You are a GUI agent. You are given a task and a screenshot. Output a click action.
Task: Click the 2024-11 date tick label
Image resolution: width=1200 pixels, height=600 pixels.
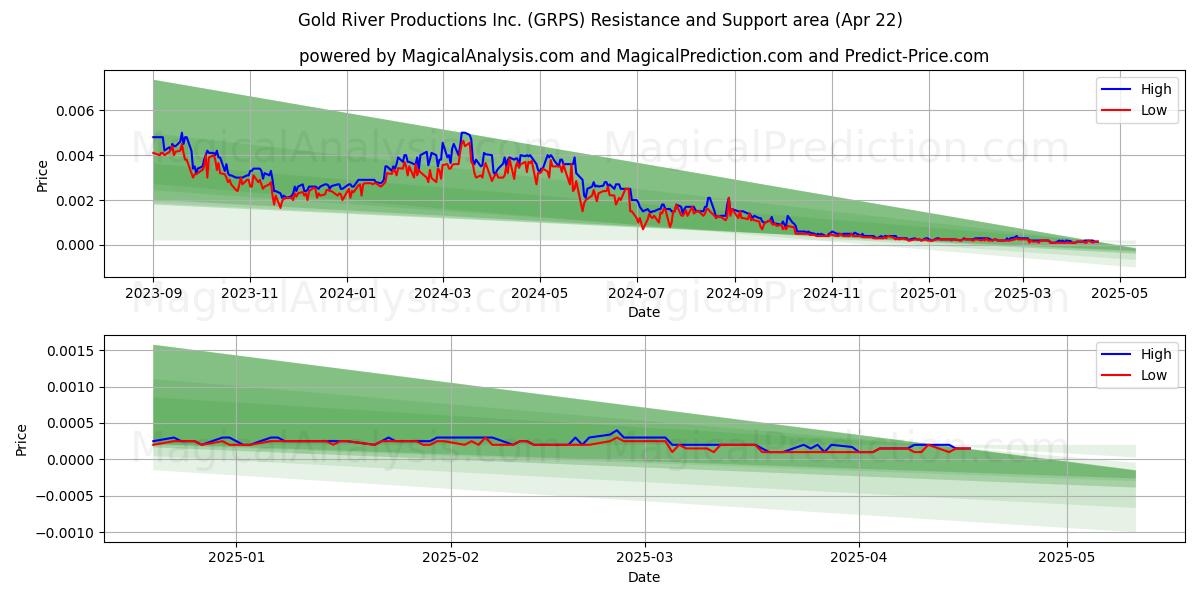[x=832, y=295]
